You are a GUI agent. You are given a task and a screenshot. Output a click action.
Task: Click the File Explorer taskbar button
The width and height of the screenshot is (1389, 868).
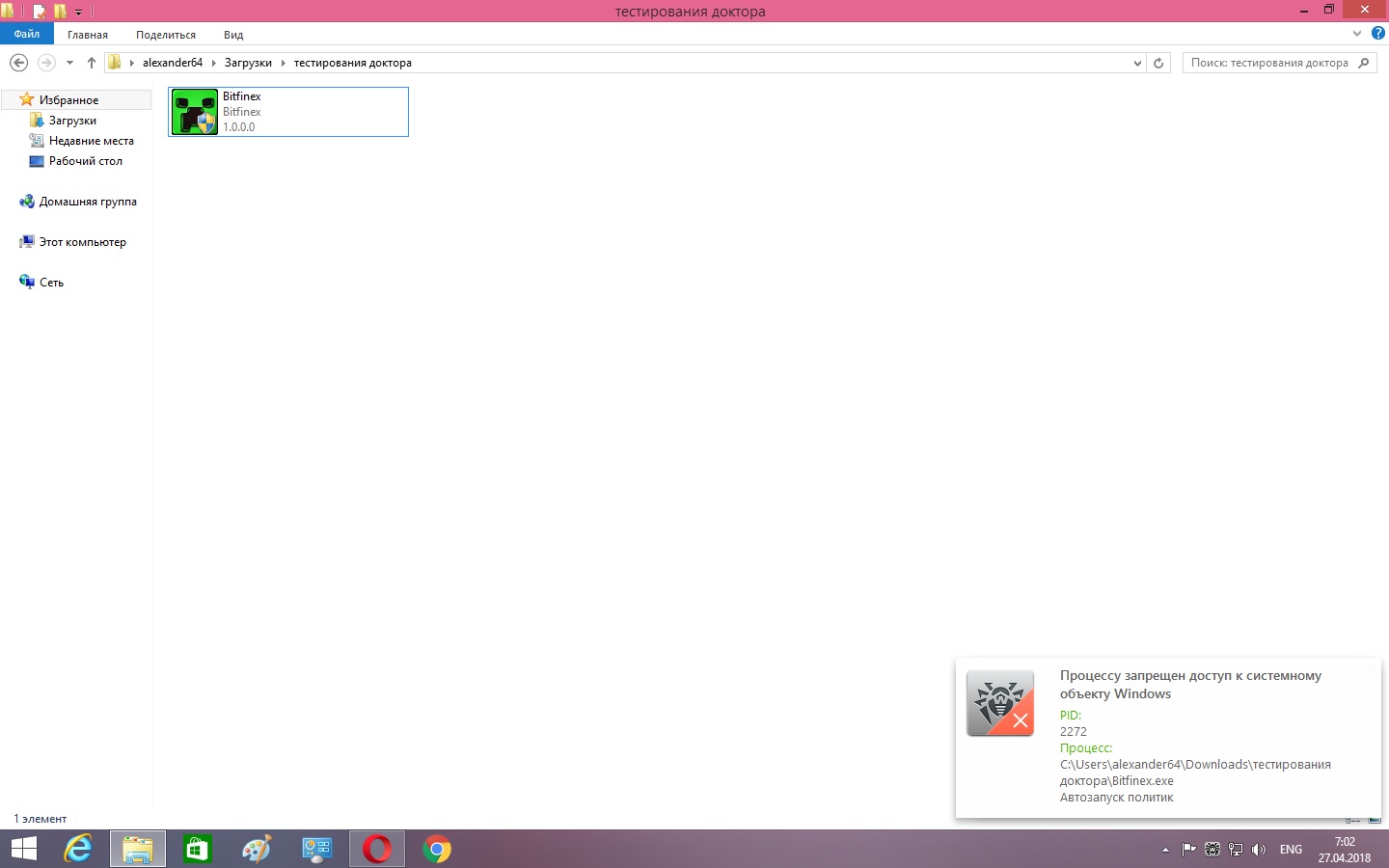pyautogui.click(x=138, y=850)
